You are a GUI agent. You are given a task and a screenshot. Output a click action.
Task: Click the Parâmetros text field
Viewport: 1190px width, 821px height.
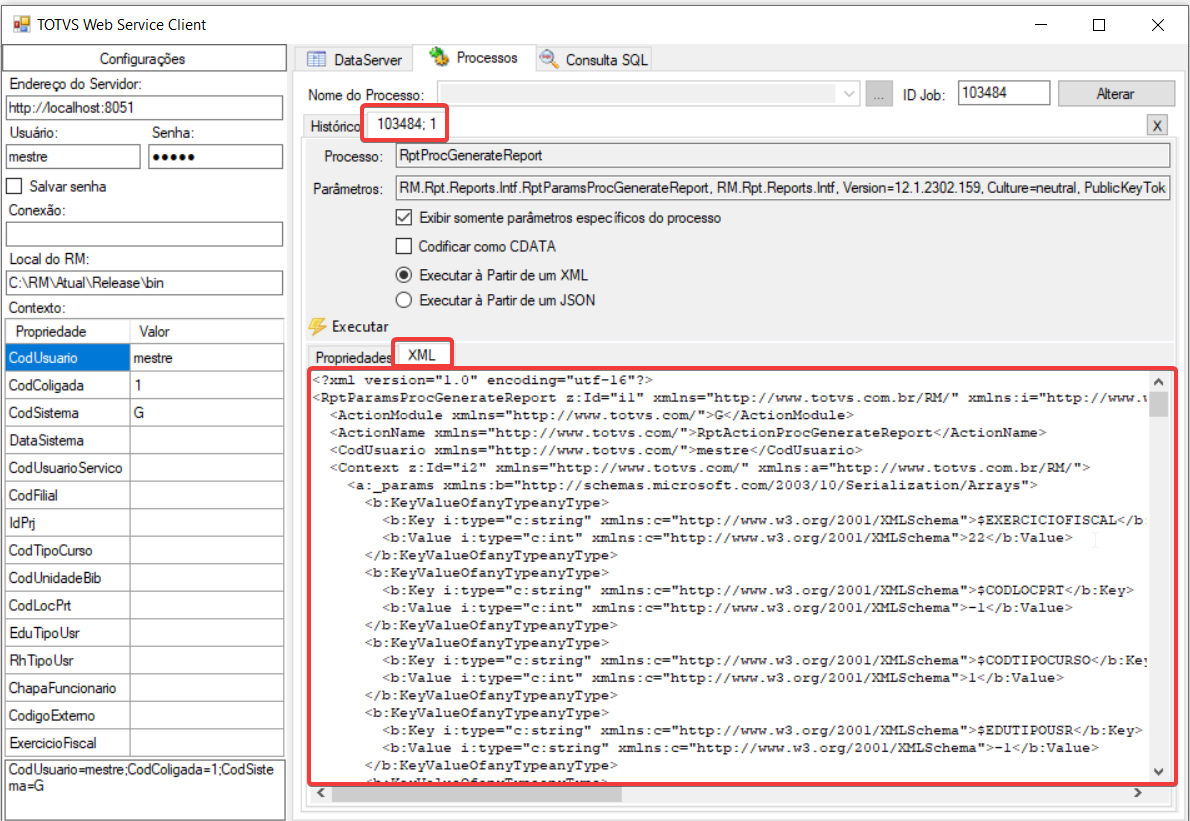click(782, 187)
